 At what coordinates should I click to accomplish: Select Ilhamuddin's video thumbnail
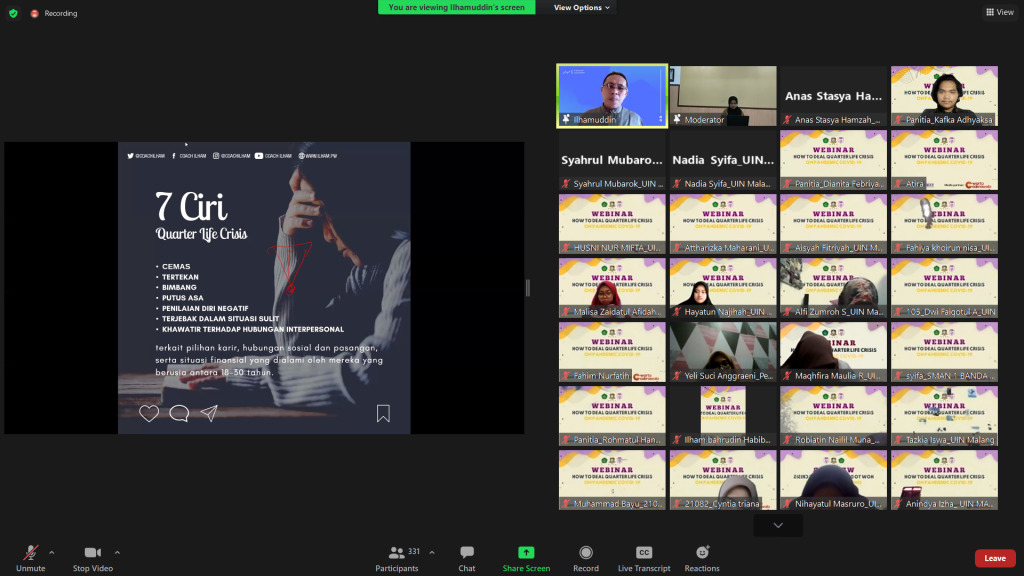pyautogui.click(x=612, y=96)
